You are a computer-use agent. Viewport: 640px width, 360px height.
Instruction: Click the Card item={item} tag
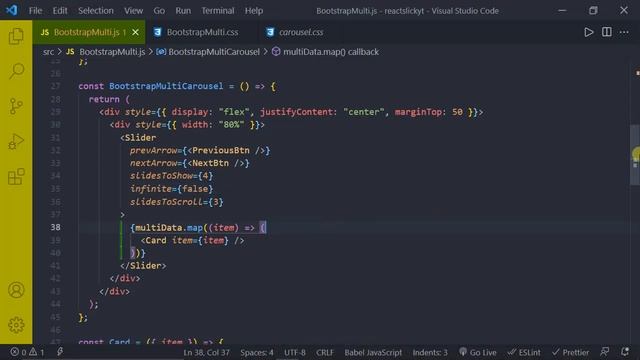[193, 240]
